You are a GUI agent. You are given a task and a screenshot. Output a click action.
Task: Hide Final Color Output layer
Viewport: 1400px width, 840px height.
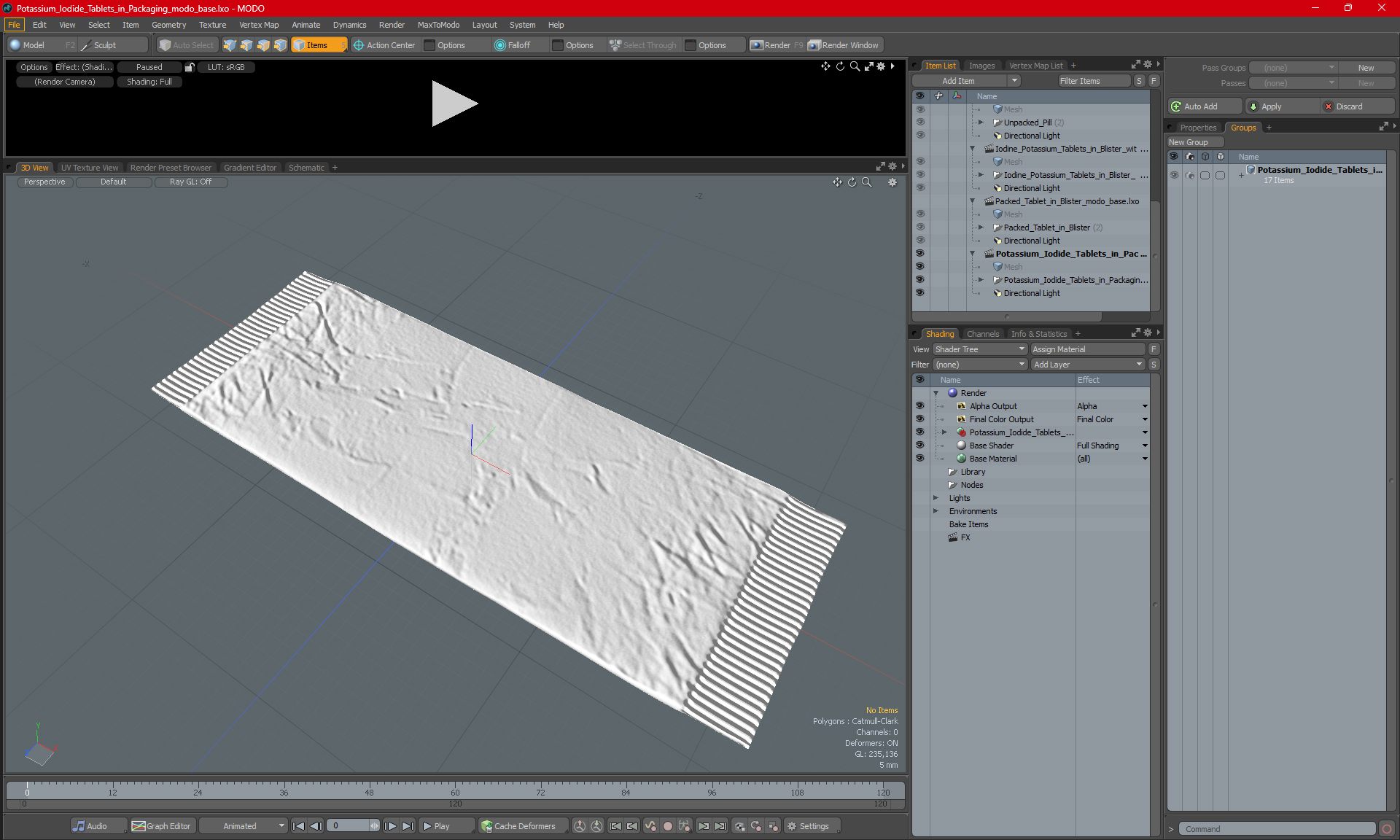pyautogui.click(x=919, y=419)
